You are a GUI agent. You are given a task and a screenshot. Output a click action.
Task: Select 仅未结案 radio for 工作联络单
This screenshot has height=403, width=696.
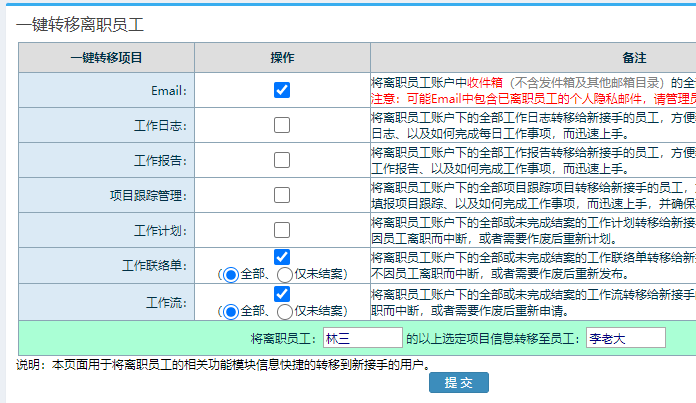[x=285, y=274]
